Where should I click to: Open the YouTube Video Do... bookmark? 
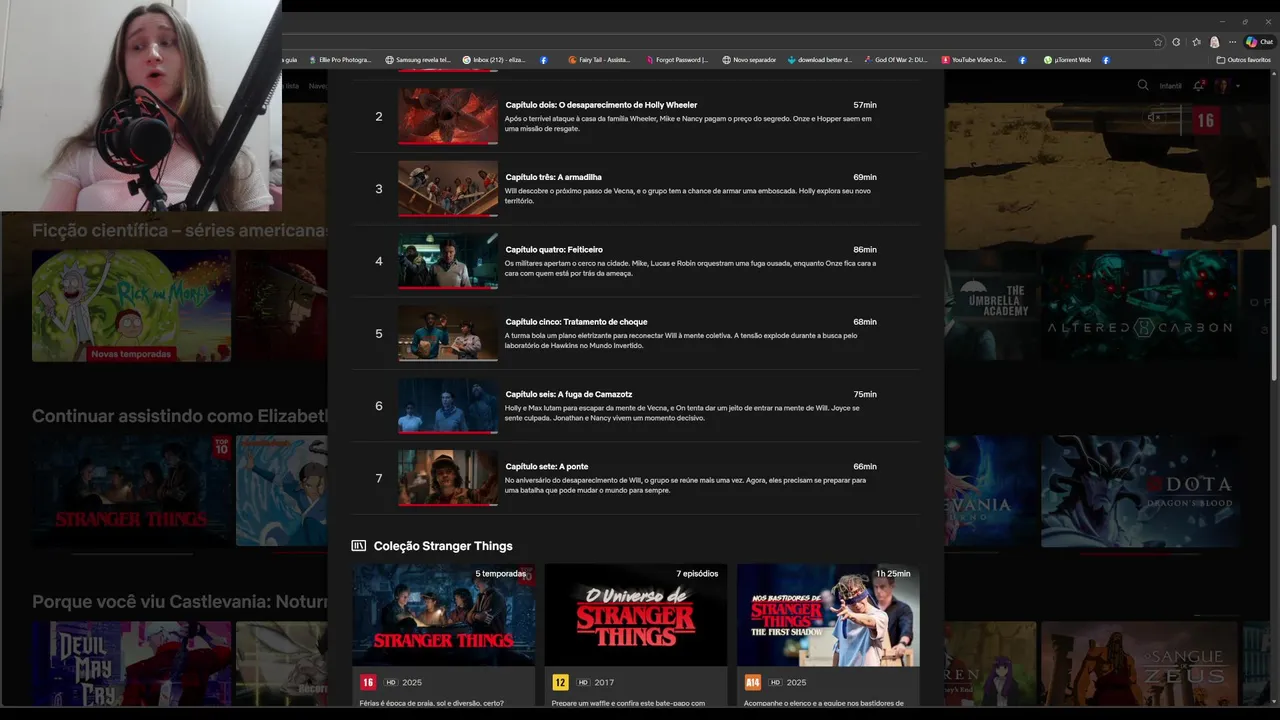point(973,60)
